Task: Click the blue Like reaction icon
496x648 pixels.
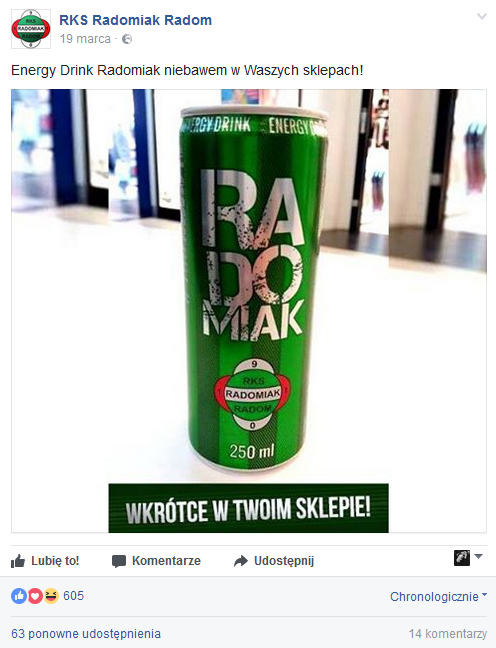Action: coord(19,596)
